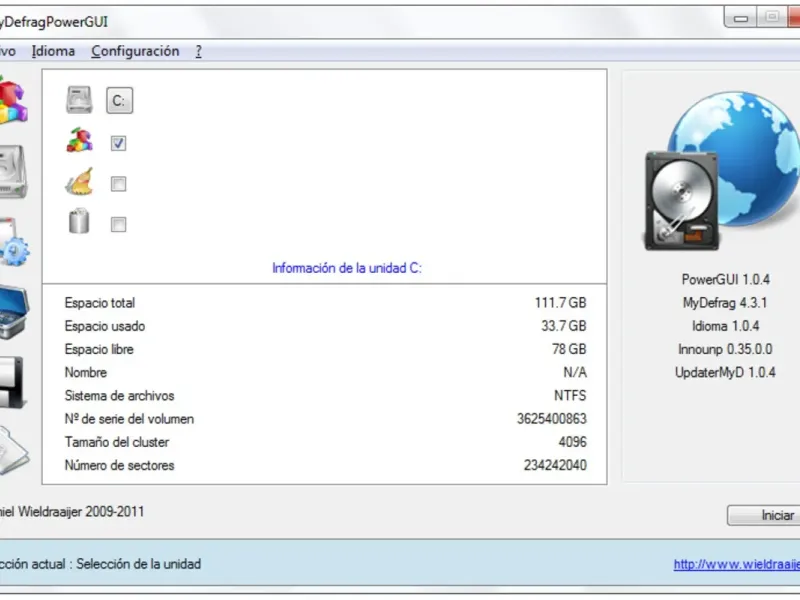Image resolution: width=800 pixels, height=600 pixels.
Task: Open the Idioma menu
Action: (x=53, y=52)
